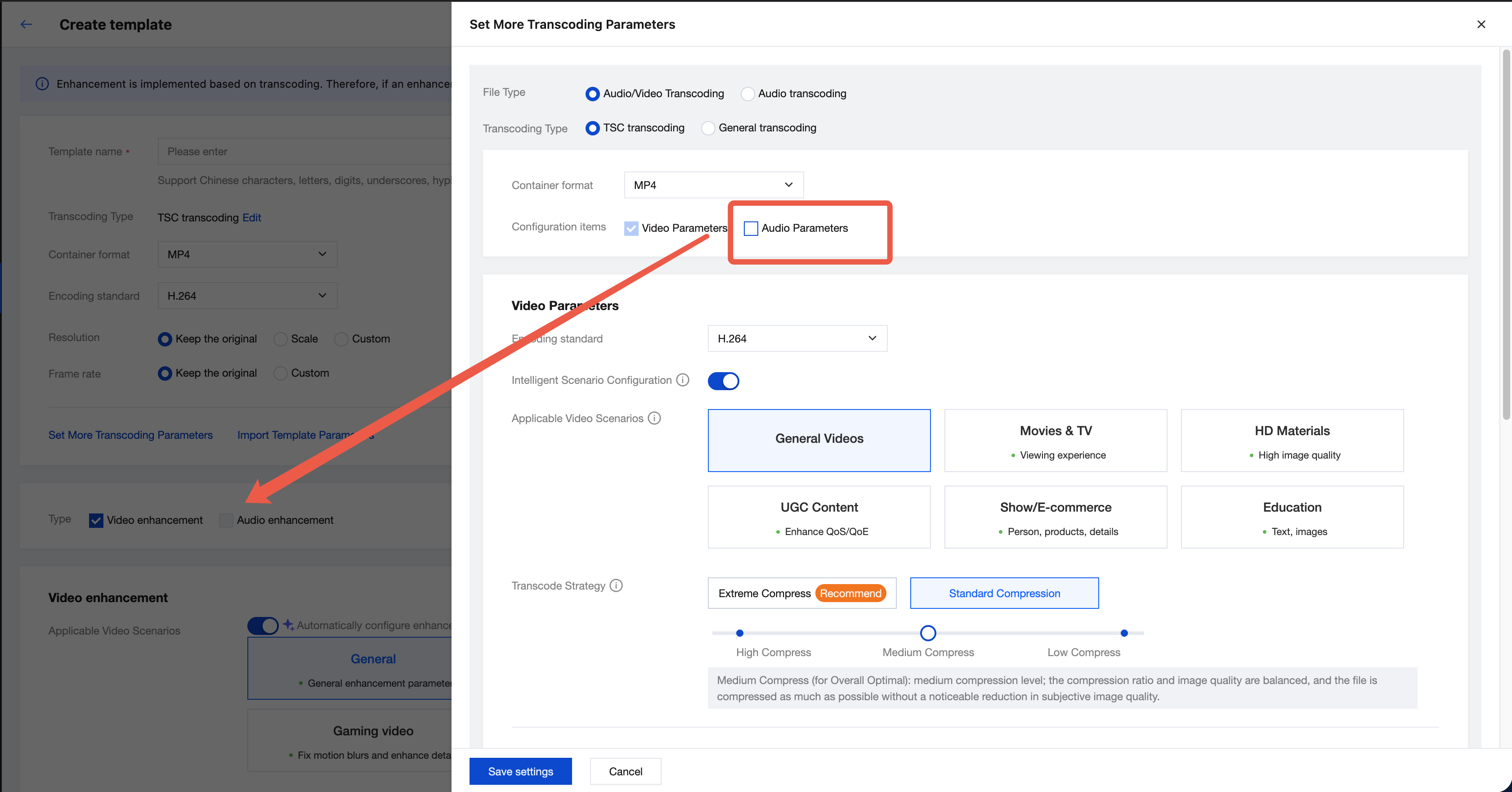The width and height of the screenshot is (1512, 792).
Task: Select the Education scenario card
Action: pos(1291,517)
